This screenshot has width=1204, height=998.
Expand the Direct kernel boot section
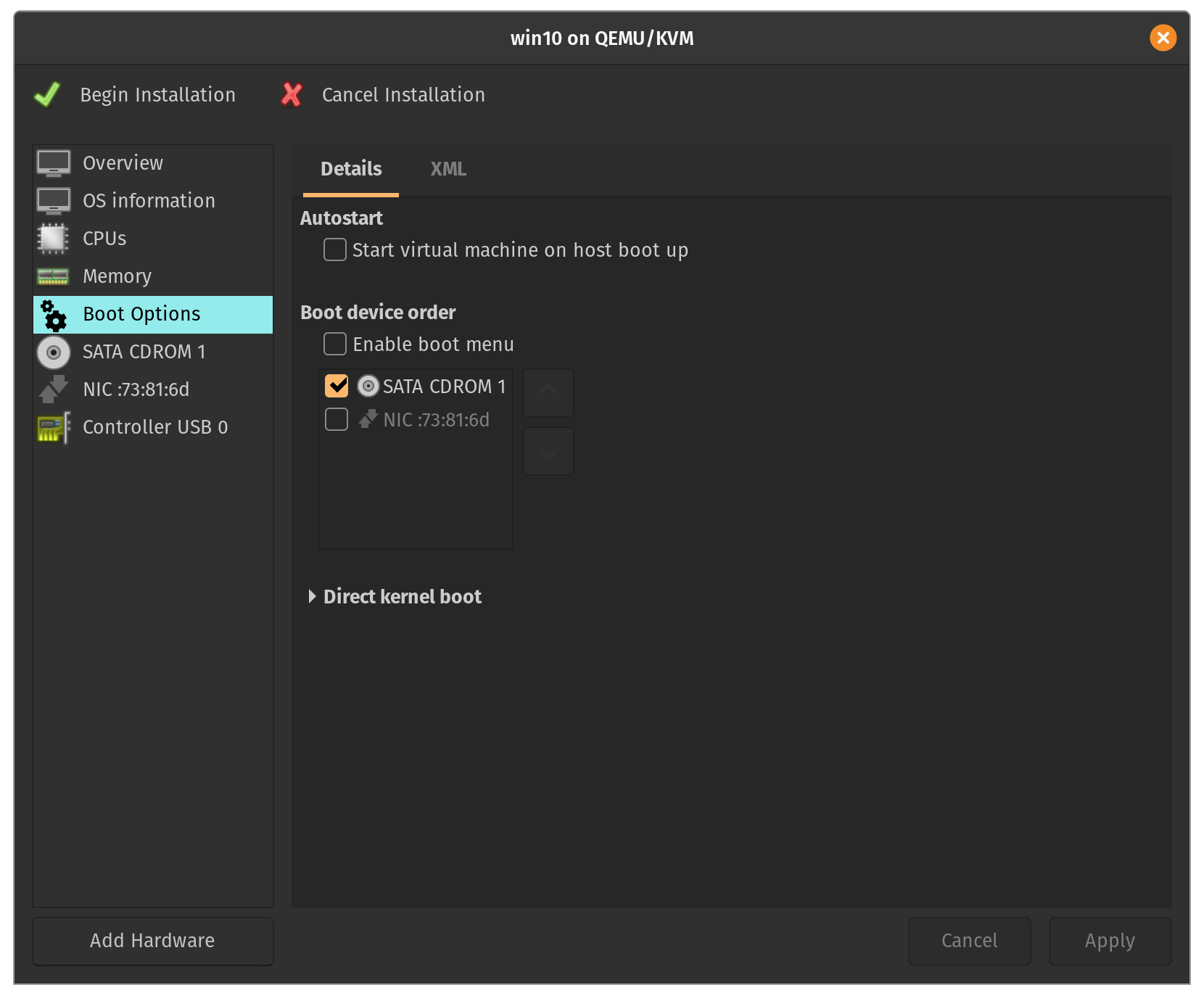click(x=313, y=597)
